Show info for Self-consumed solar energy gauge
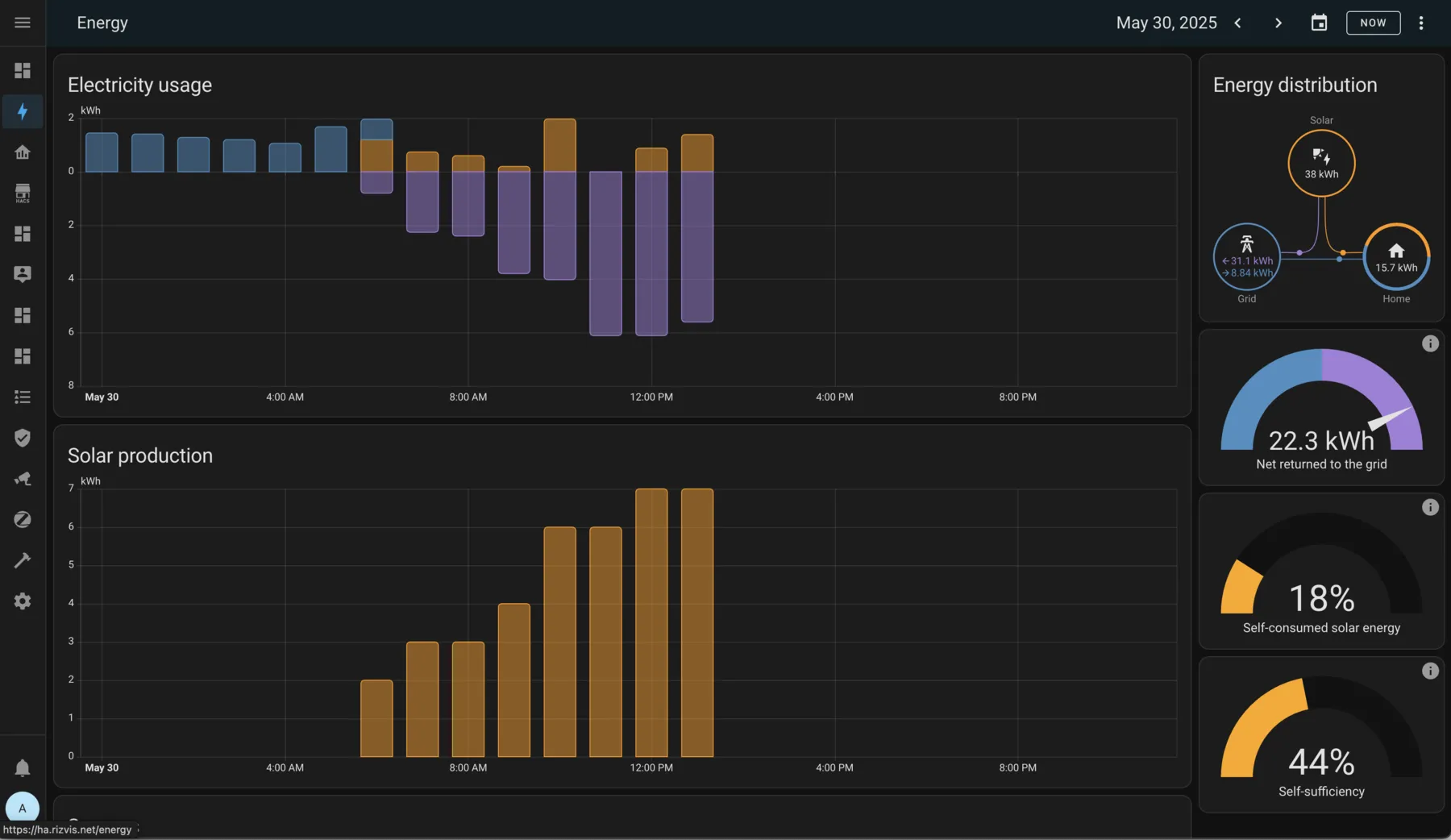This screenshot has height=840, width=1451. coord(1430,507)
